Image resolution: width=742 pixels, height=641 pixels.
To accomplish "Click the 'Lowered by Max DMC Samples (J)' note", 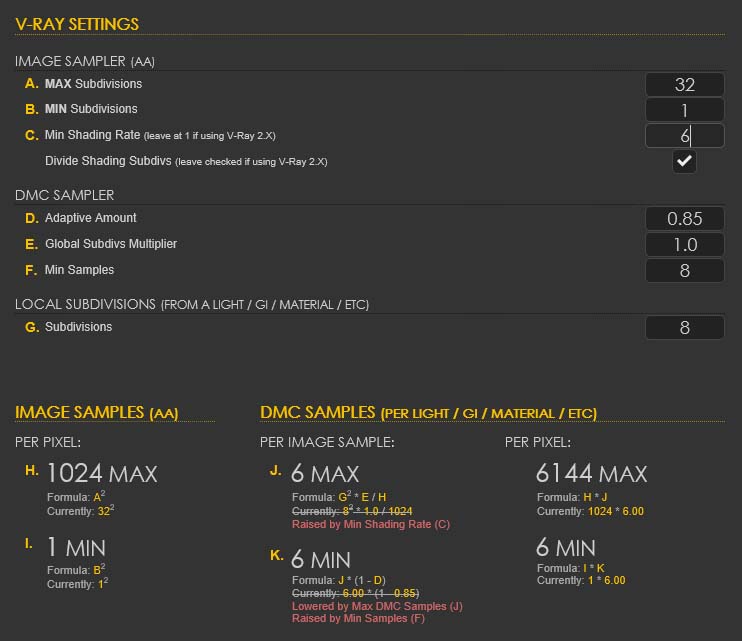I will (376, 606).
